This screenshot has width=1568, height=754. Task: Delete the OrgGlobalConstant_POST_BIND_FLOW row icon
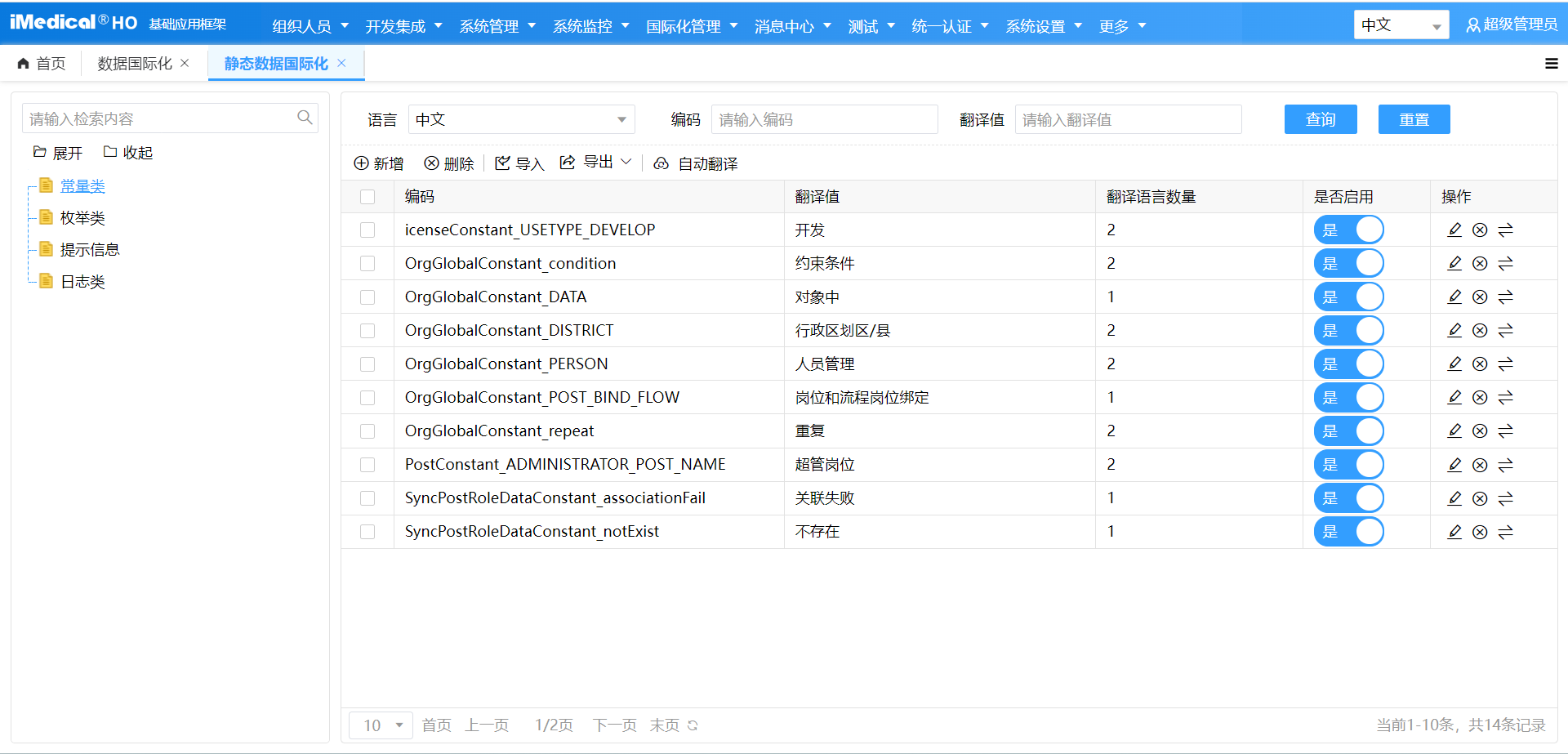coord(1480,398)
